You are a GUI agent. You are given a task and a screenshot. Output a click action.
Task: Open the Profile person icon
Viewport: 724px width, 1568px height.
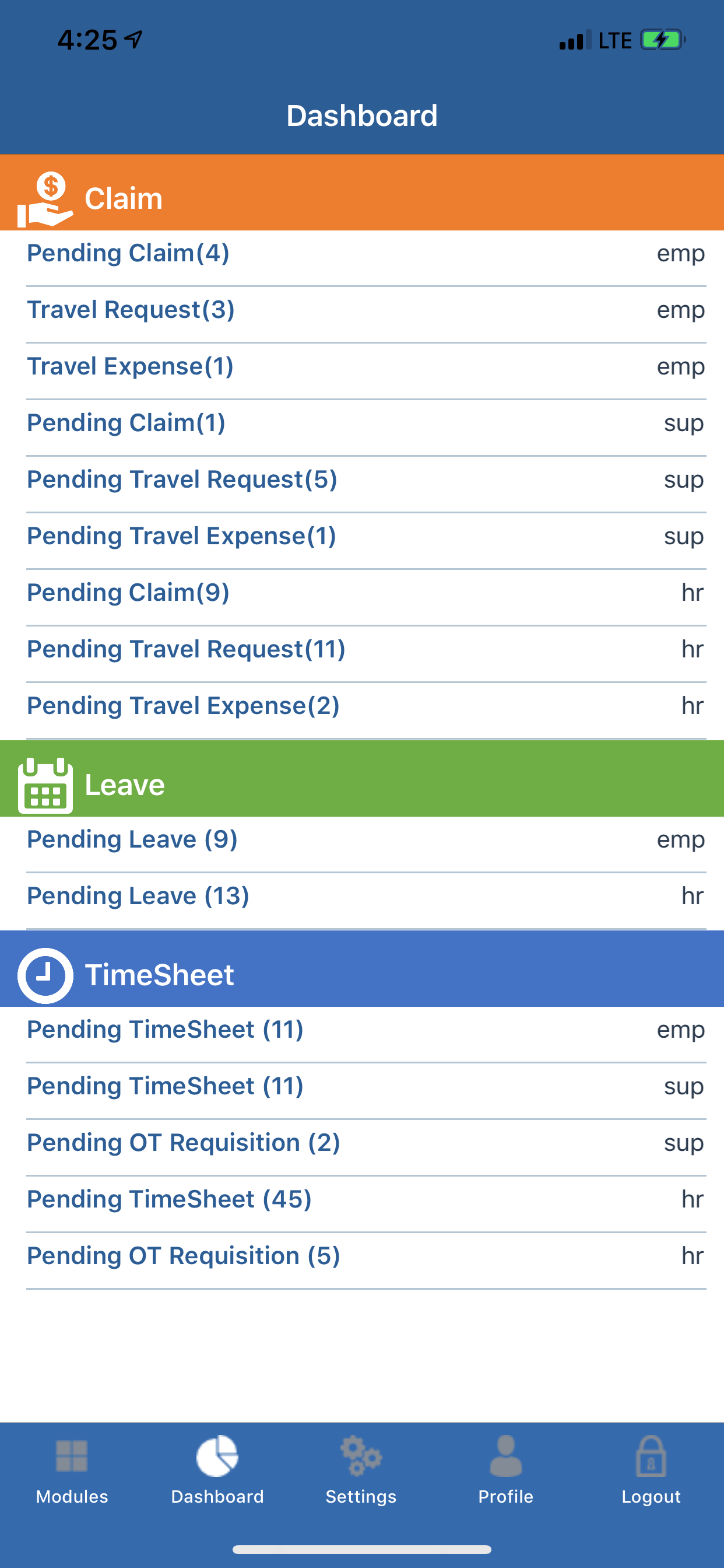[x=505, y=1456]
